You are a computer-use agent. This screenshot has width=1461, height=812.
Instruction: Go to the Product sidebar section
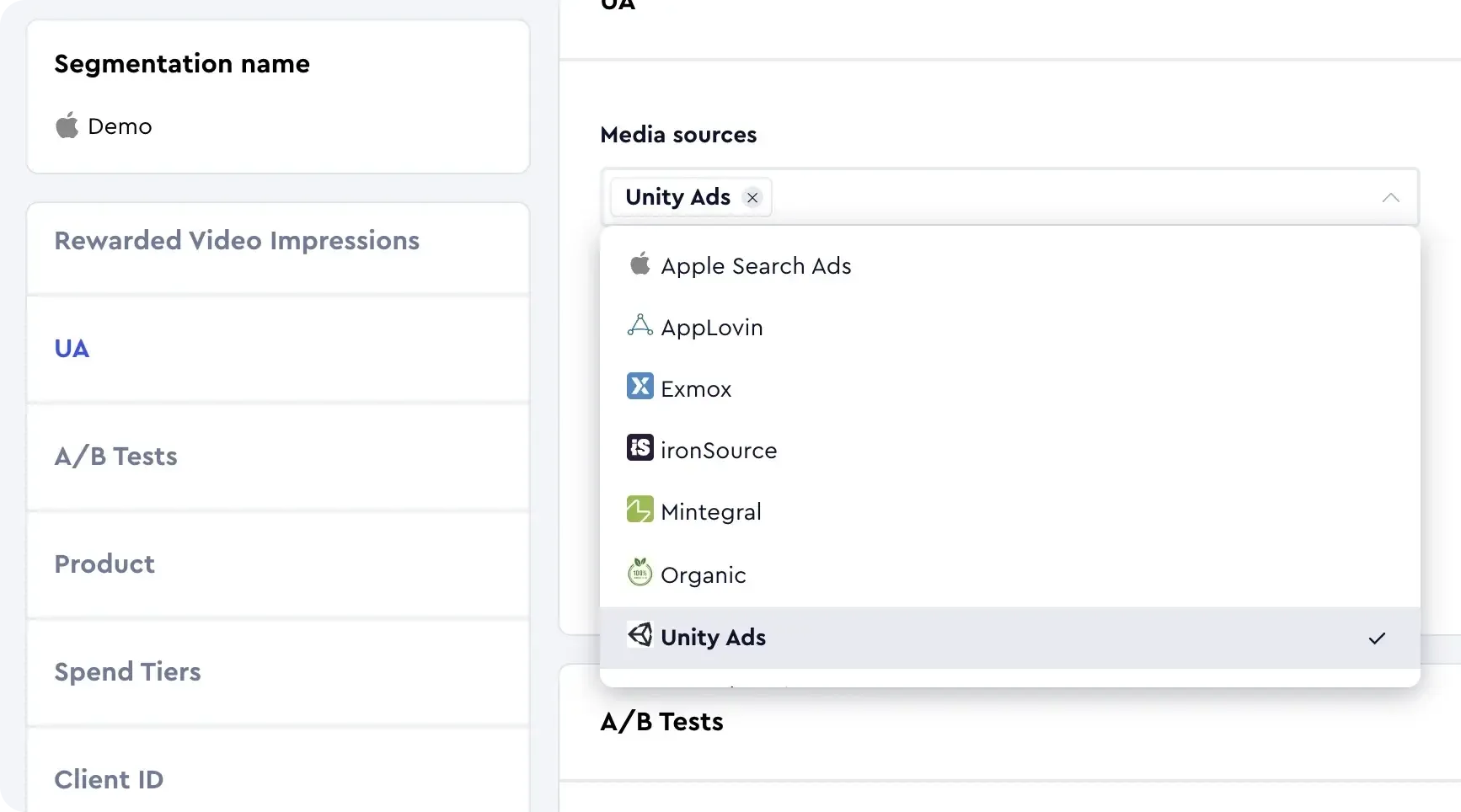(x=104, y=564)
